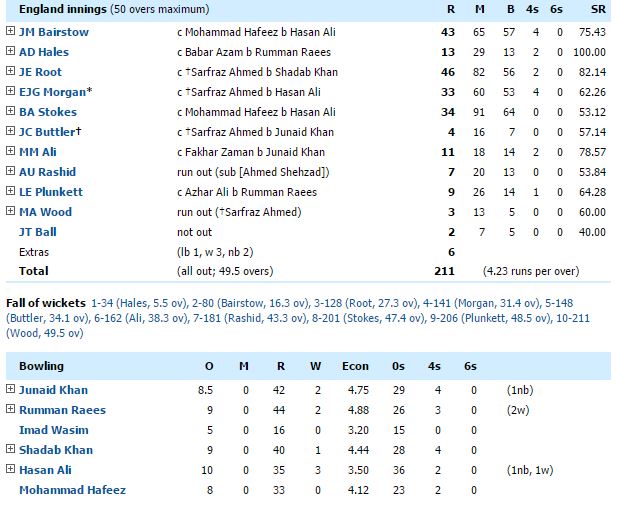Click plus icon beside MM Ali
Image resolution: width=618 pixels, height=510 pixels.
point(11,152)
